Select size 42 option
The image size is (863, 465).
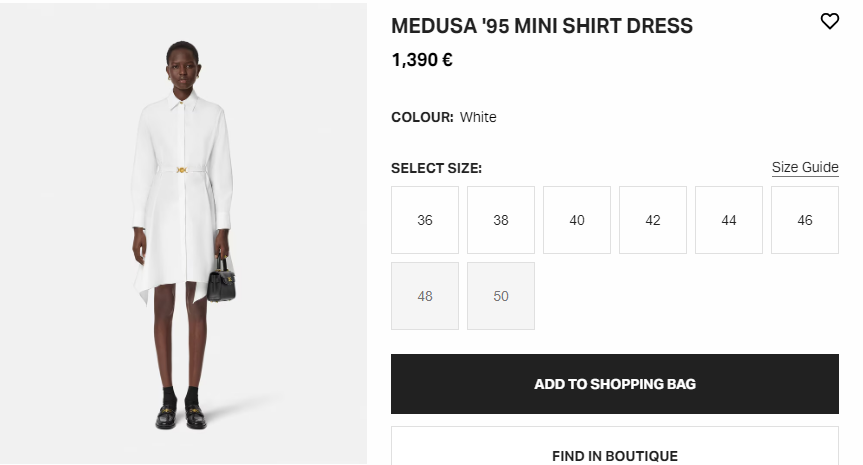click(653, 220)
